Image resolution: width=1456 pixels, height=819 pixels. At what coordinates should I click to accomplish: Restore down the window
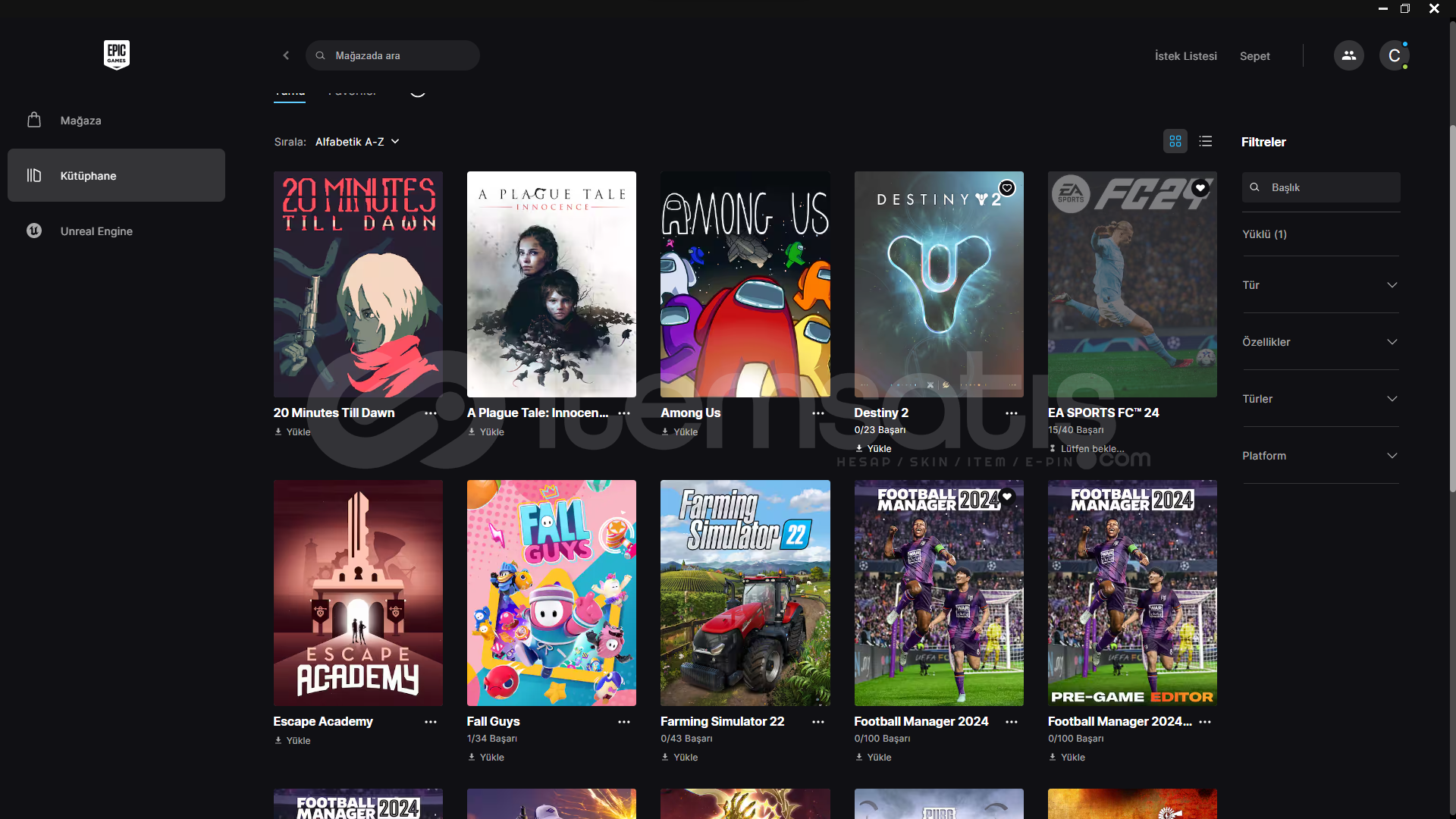[1404, 8]
